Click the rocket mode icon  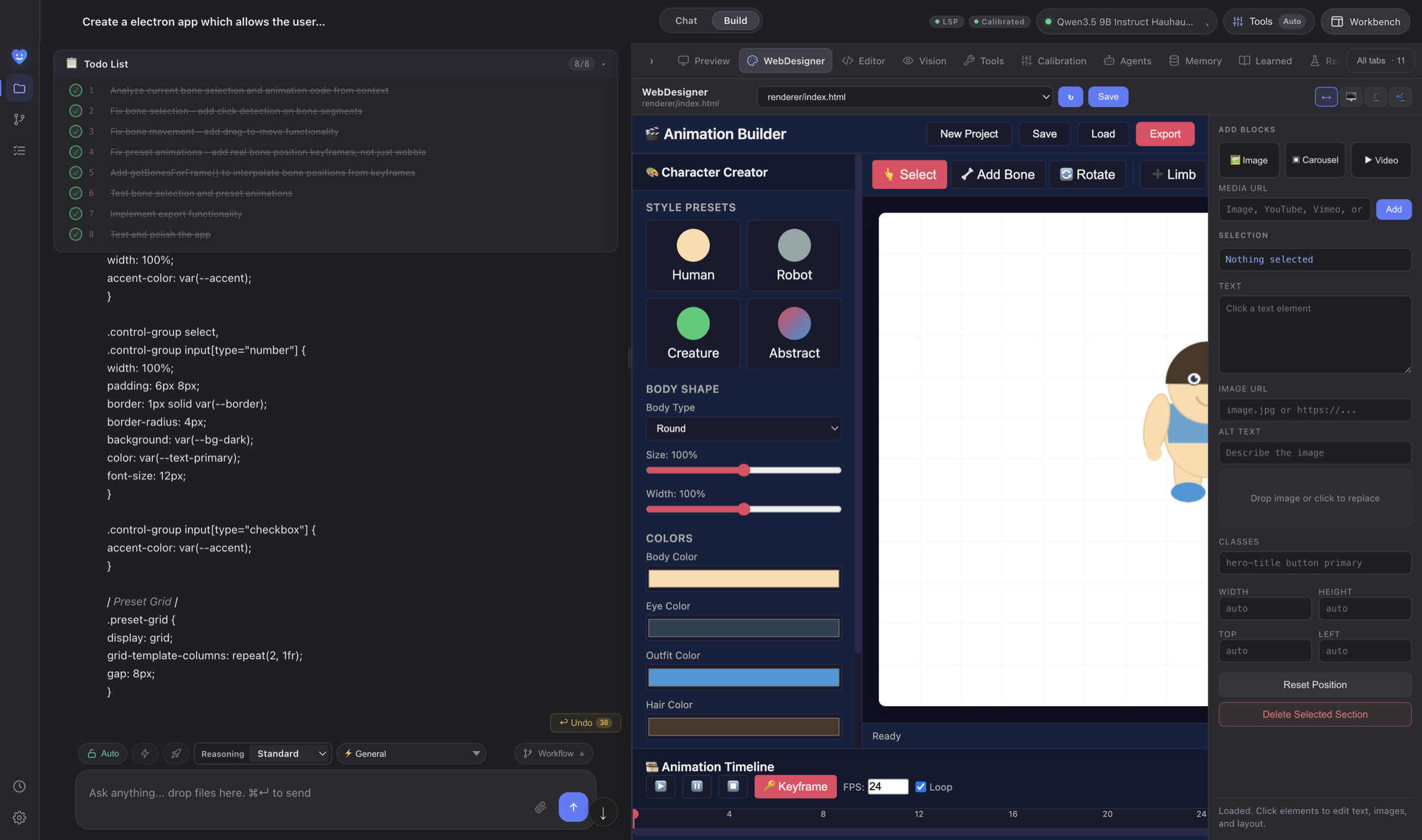pos(176,753)
